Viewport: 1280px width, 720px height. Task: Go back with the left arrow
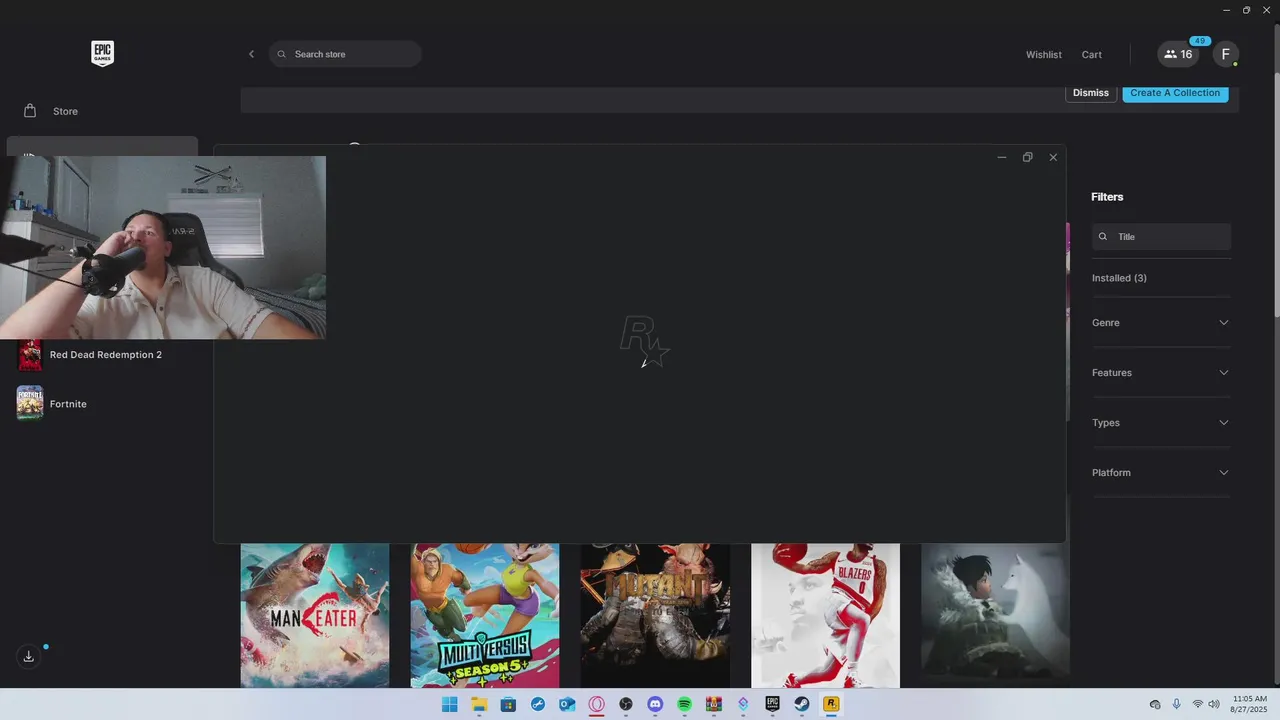tap(251, 54)
